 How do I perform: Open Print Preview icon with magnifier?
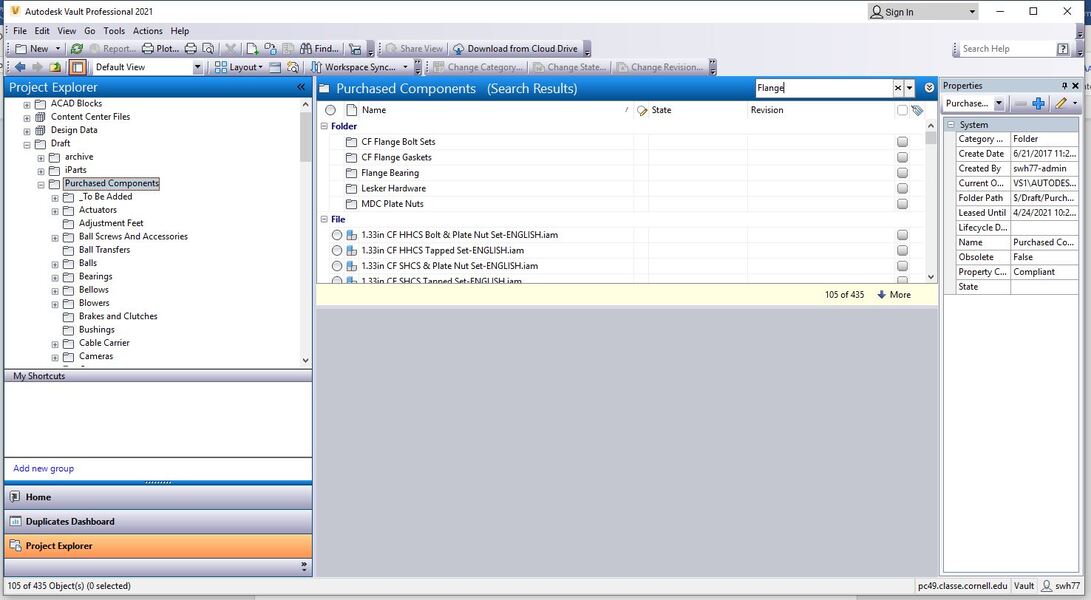(208, 49)
